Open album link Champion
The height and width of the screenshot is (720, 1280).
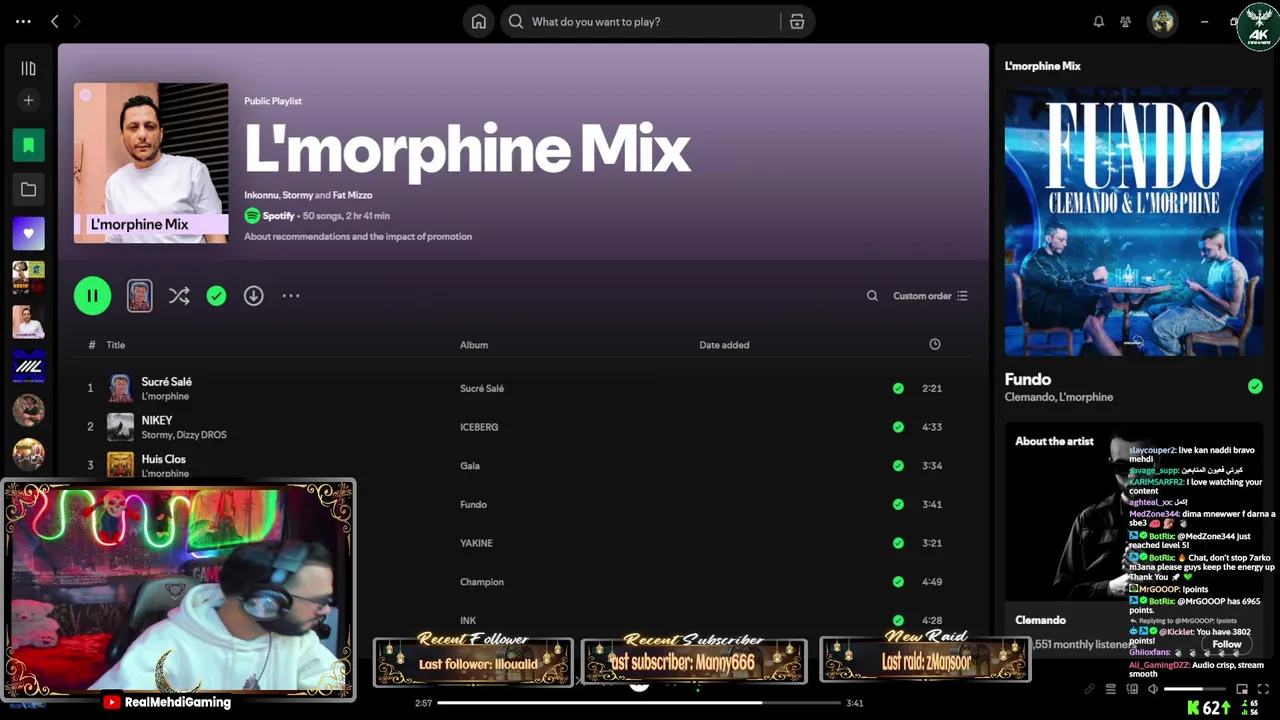click(482, 582)
